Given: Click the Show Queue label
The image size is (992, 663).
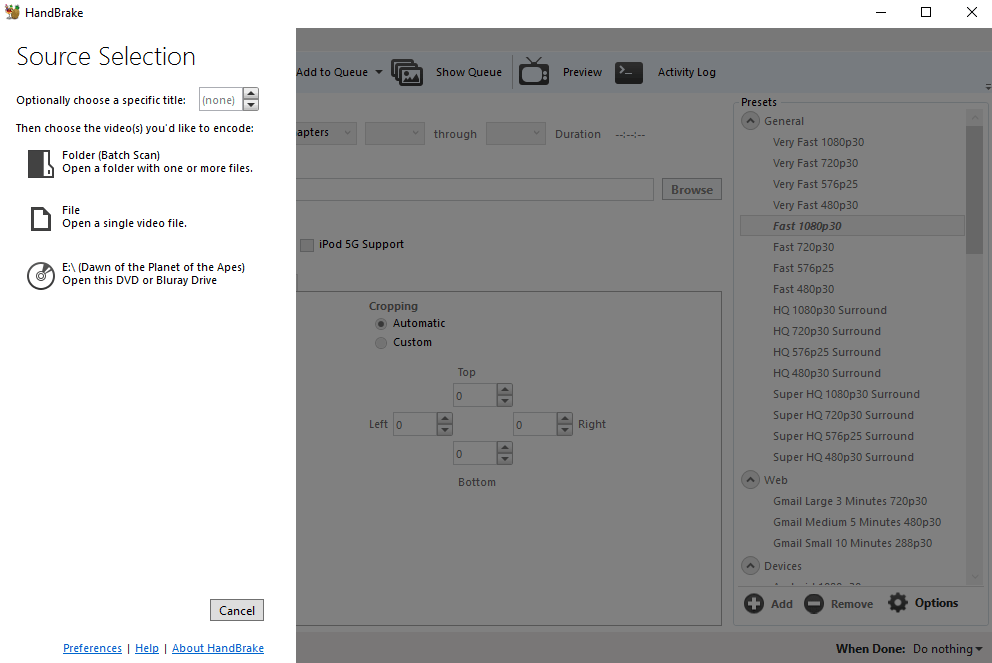Looking at the screenshot, I should tap(469, 72).
